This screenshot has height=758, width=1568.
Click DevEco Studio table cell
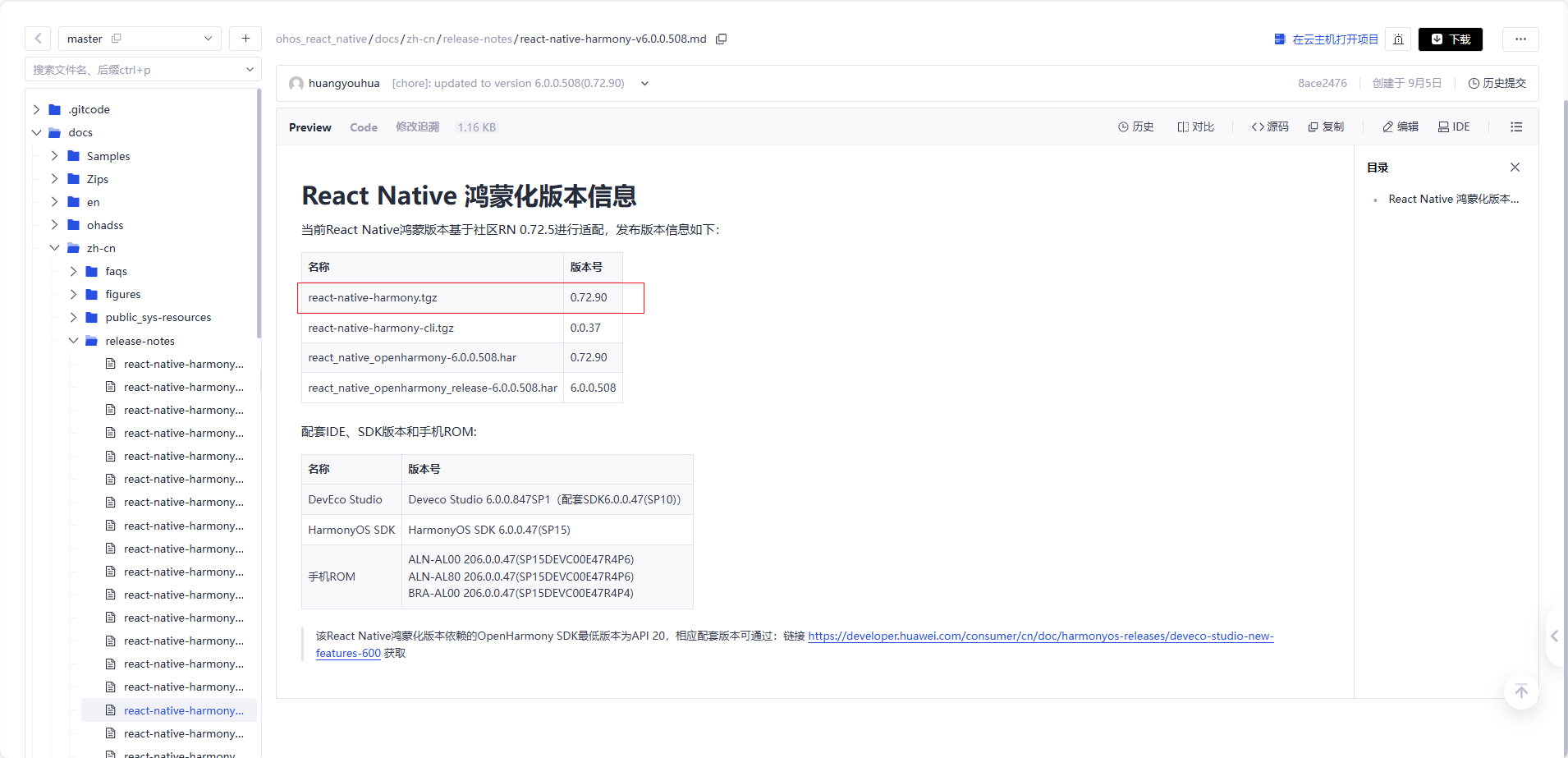click(351, 499)
